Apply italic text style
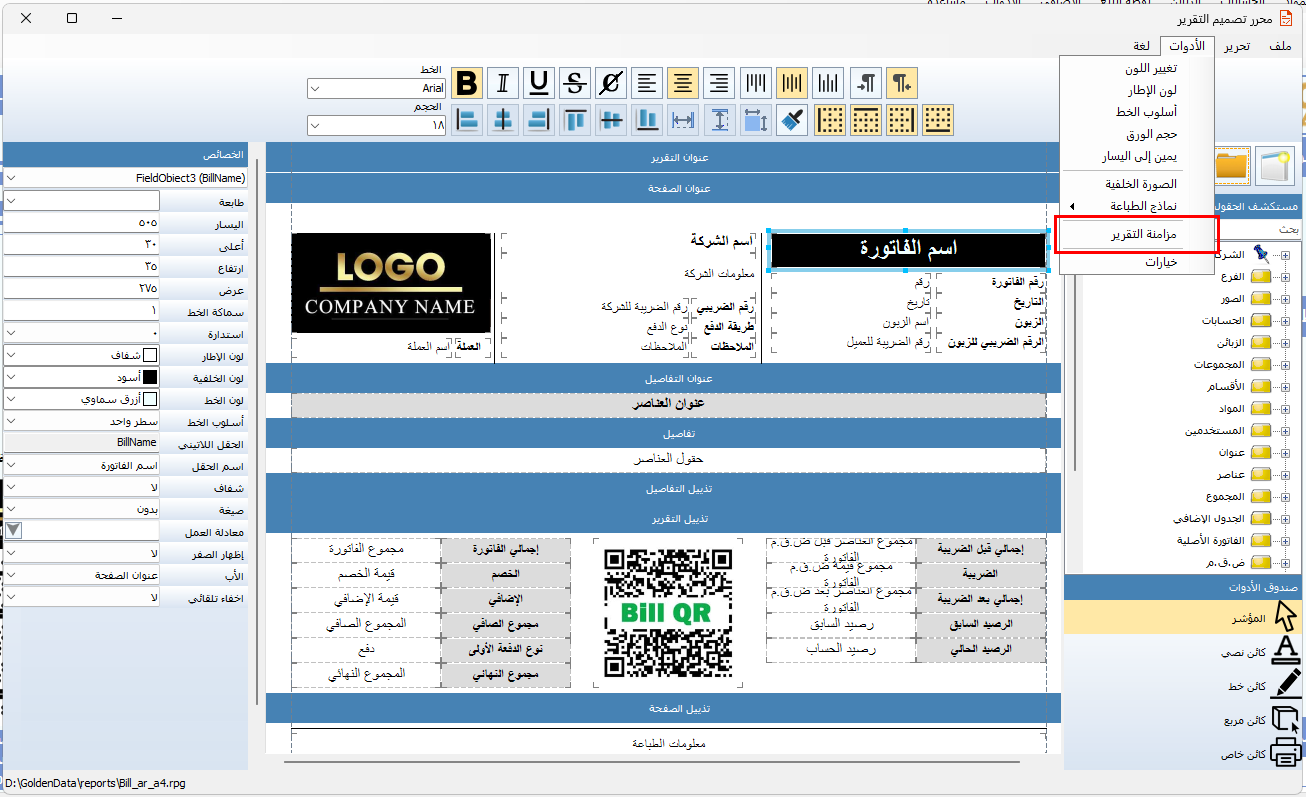1306x797 pixels. tap(503, 83)
